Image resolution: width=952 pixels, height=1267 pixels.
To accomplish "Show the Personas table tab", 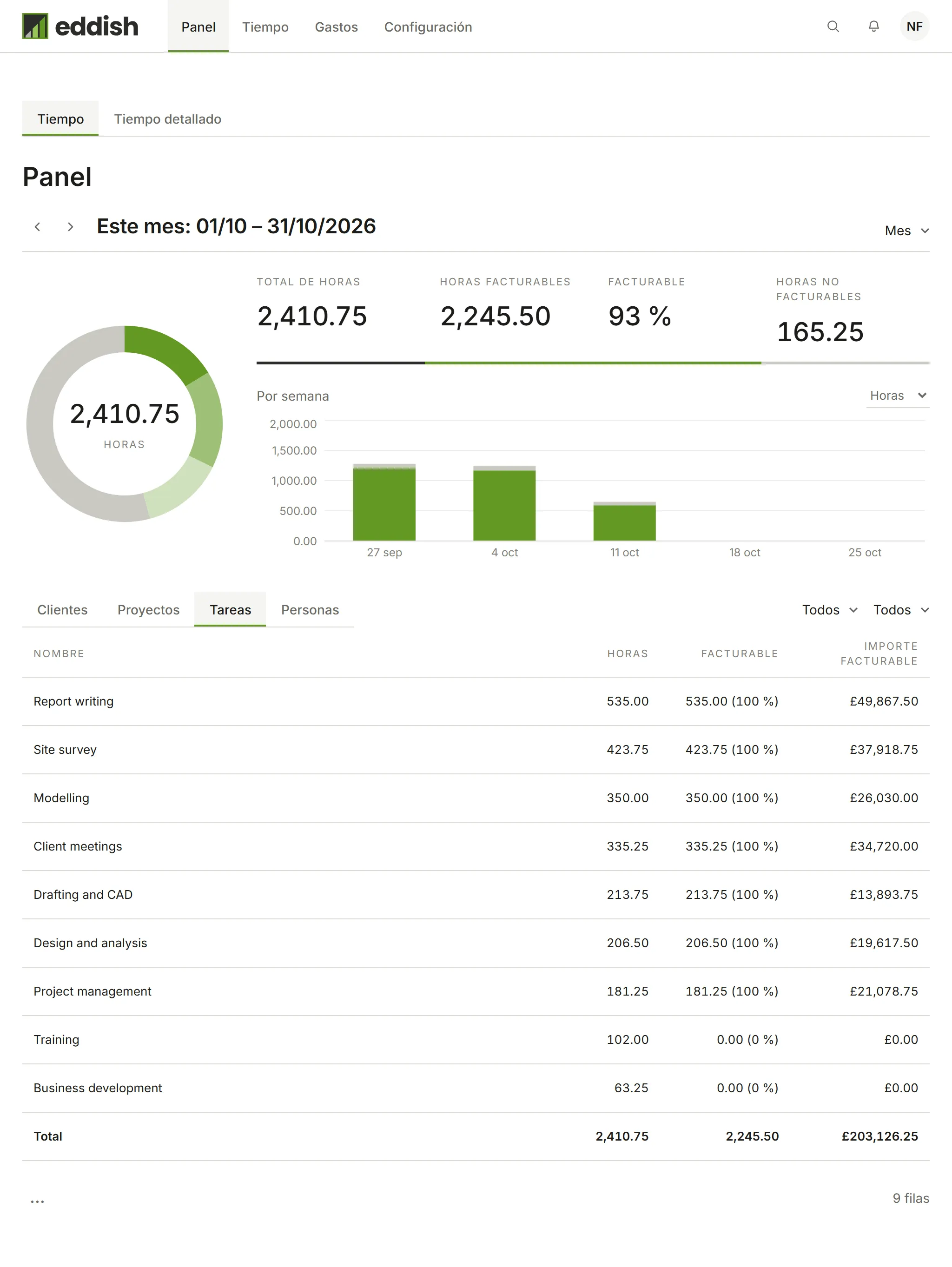I will coord(310,610).
